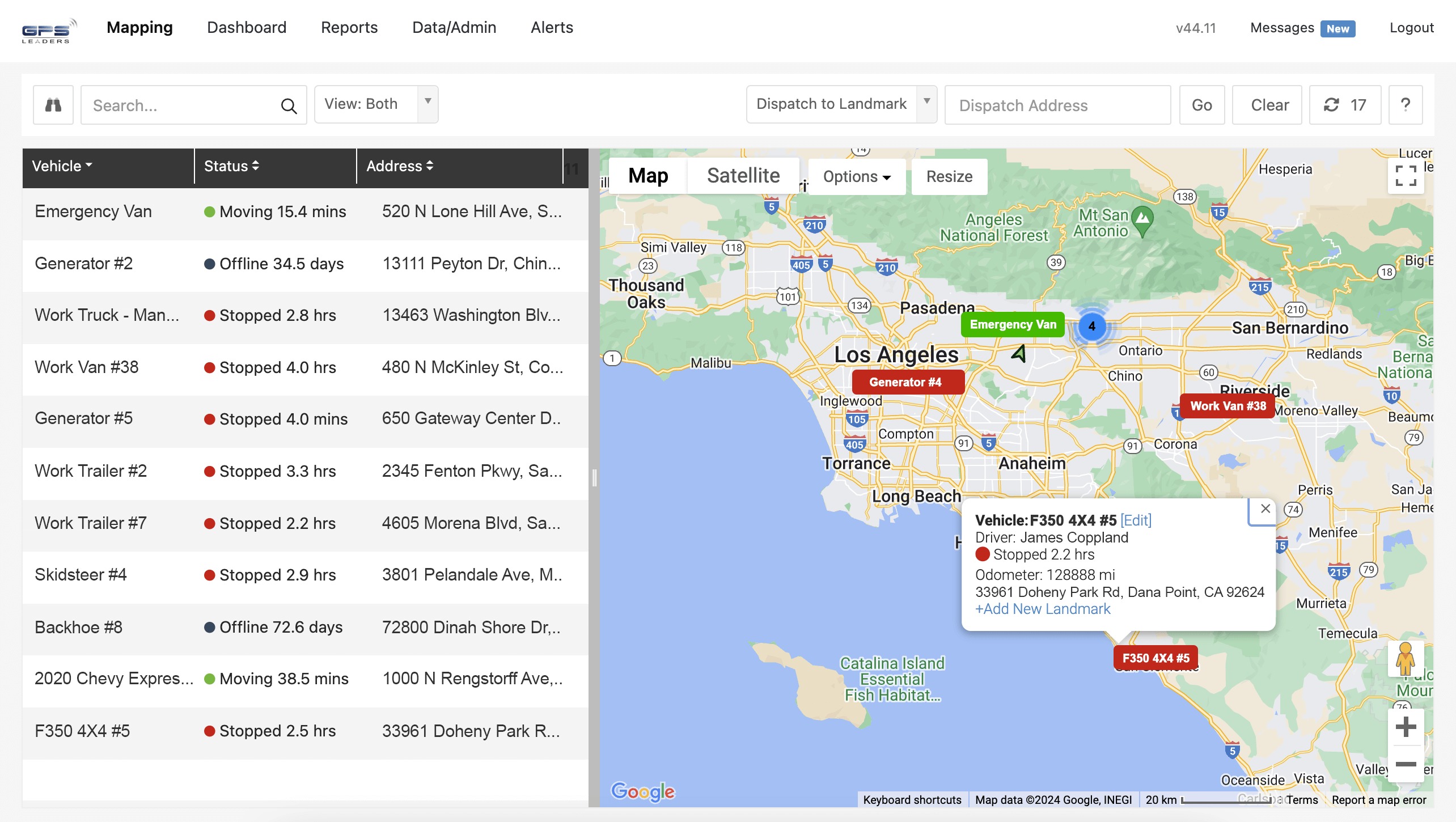Close the F350 4X4 #5 info popup
The height and width of the screenshot is (822, 1456).
tap(1265, 509)
